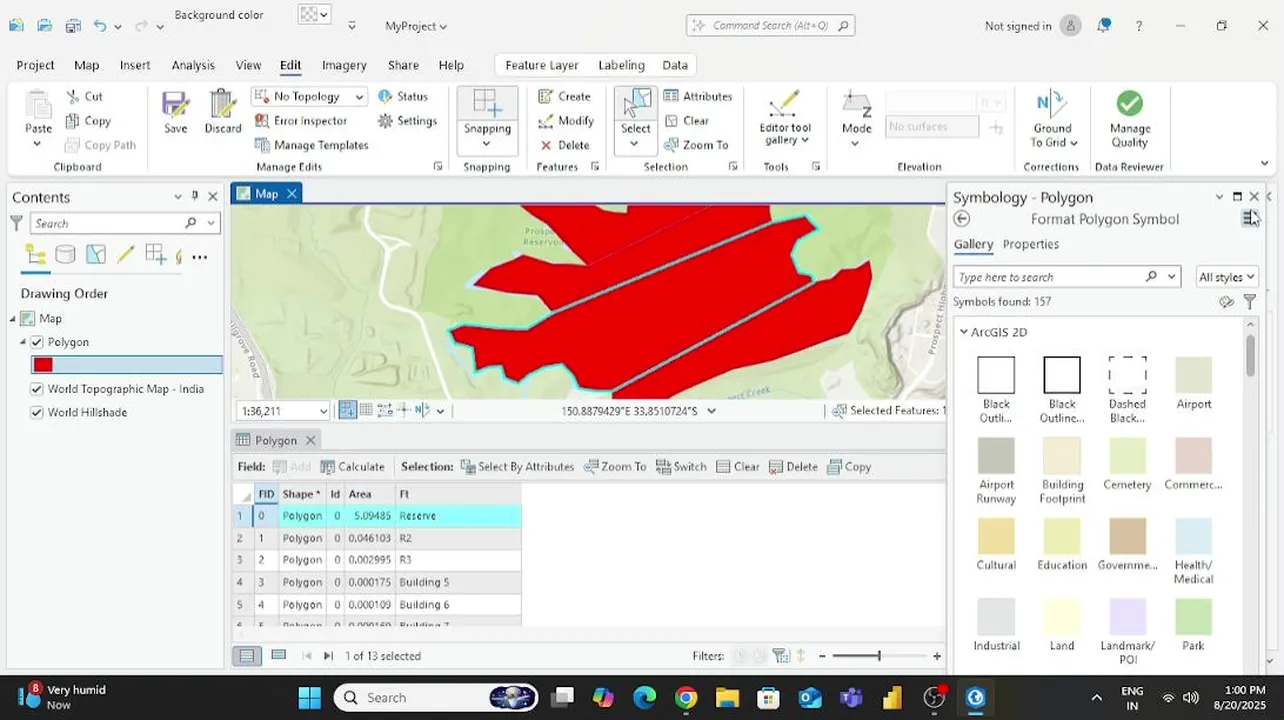Open the Symbology pane options menu icon
Viewport: 1284px width, 720px height.
(x=1249, y=218)
